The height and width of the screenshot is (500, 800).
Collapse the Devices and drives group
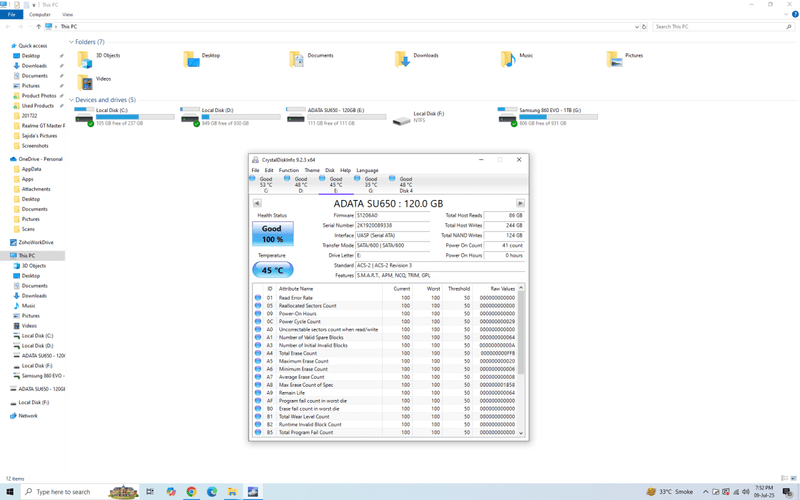[71, 100]
